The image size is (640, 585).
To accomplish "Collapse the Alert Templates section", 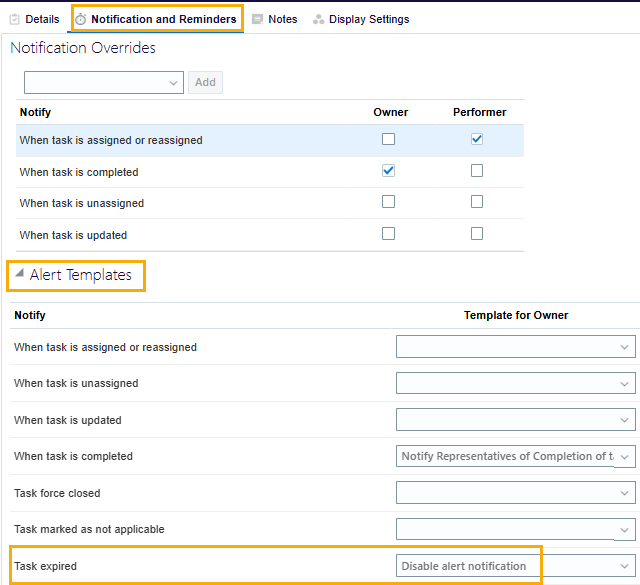I will tap(19, 274).
